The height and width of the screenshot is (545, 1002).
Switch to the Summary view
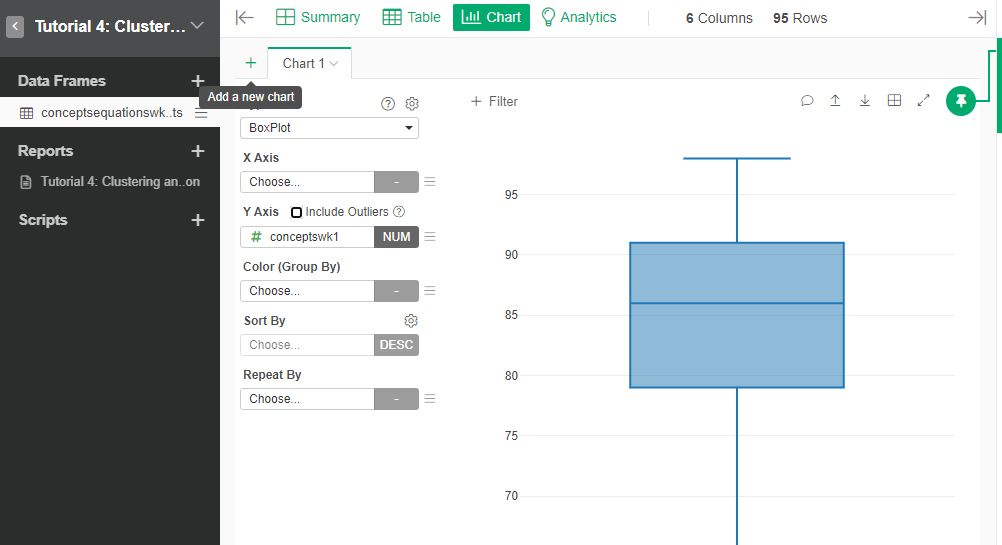click(318, 17)
